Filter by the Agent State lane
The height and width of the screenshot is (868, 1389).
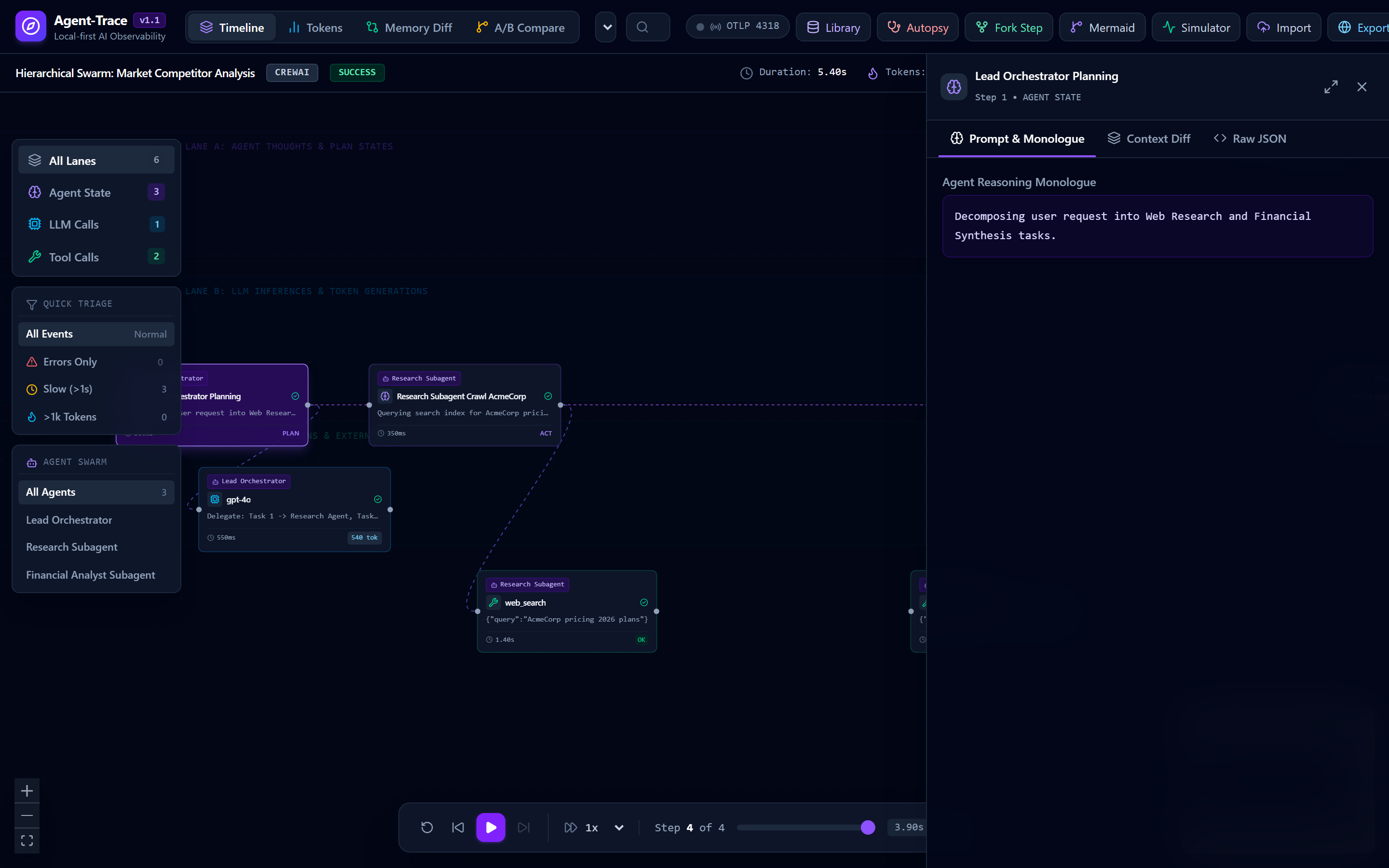point(96,192)
